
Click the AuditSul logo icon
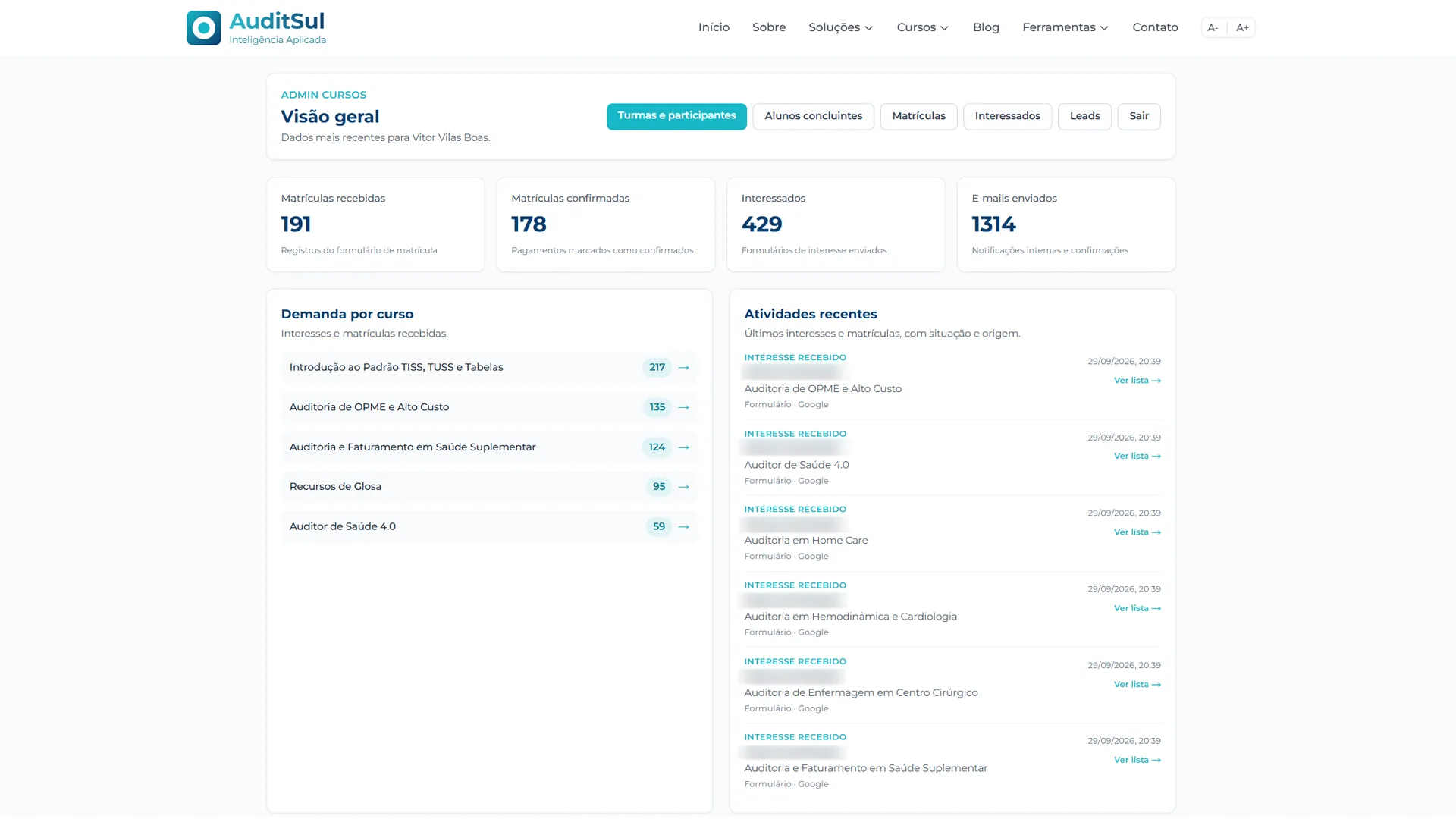(x=203, y=28)
